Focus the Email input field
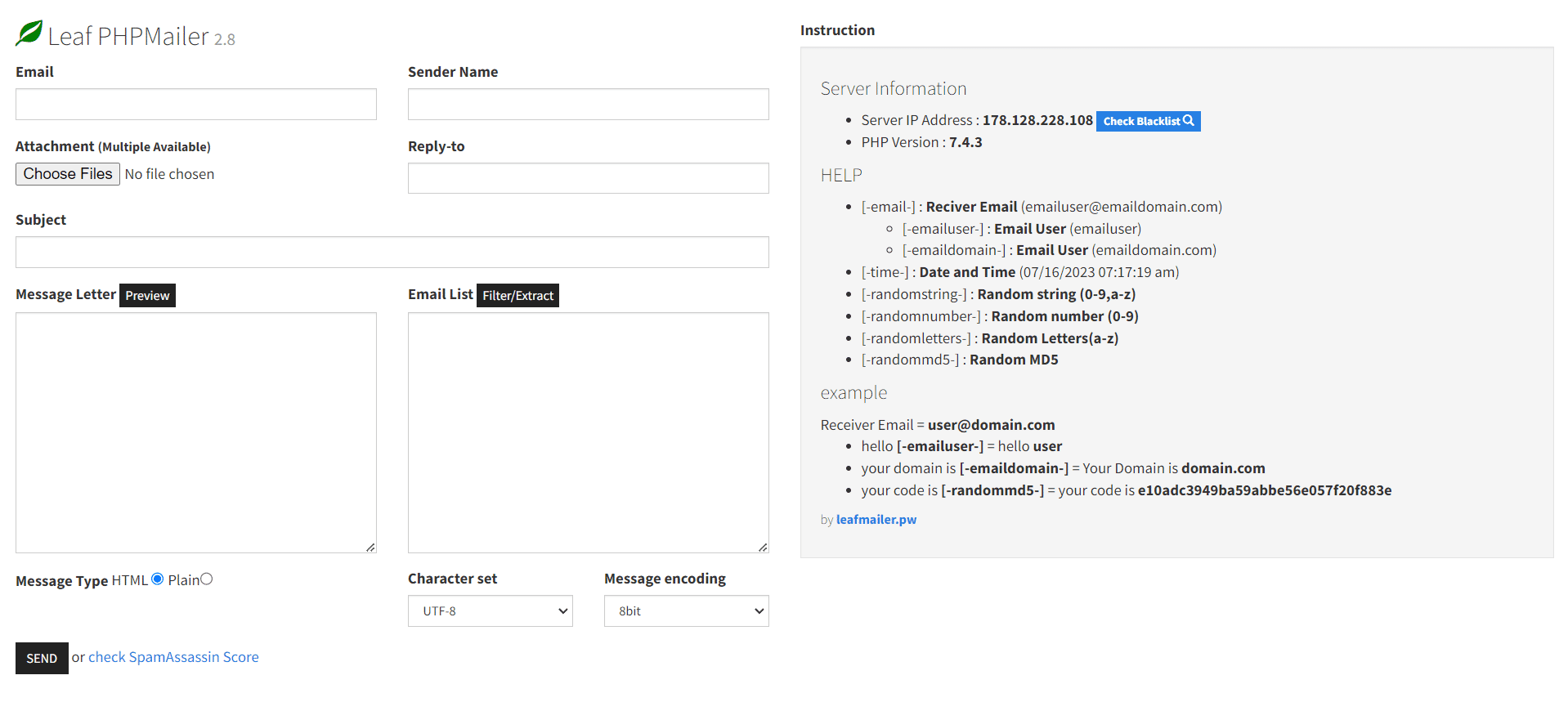Image resolution: width=1568 pixels, height=720 pixels. [196, 105]
